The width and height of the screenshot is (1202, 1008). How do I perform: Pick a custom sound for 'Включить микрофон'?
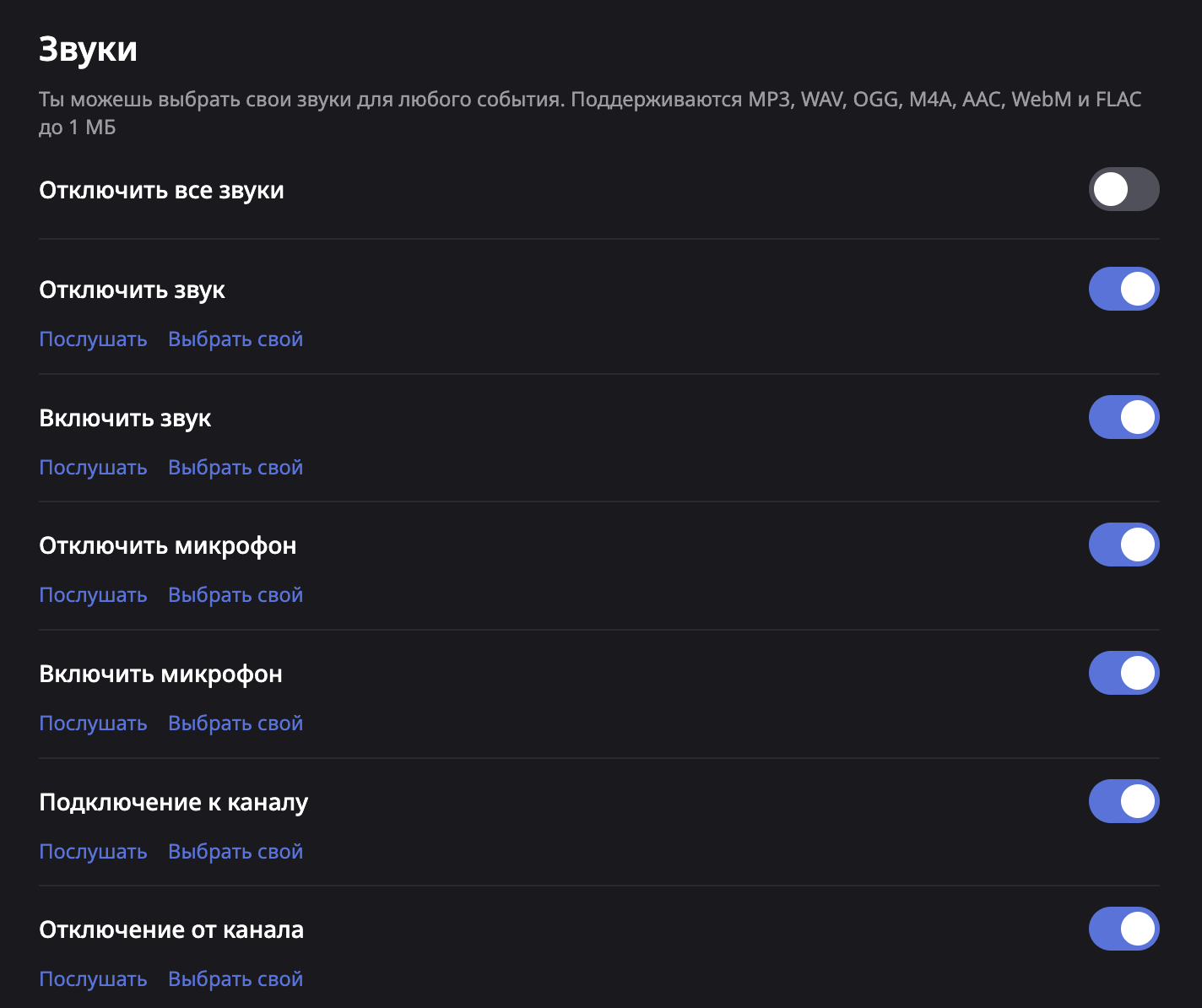235,723
